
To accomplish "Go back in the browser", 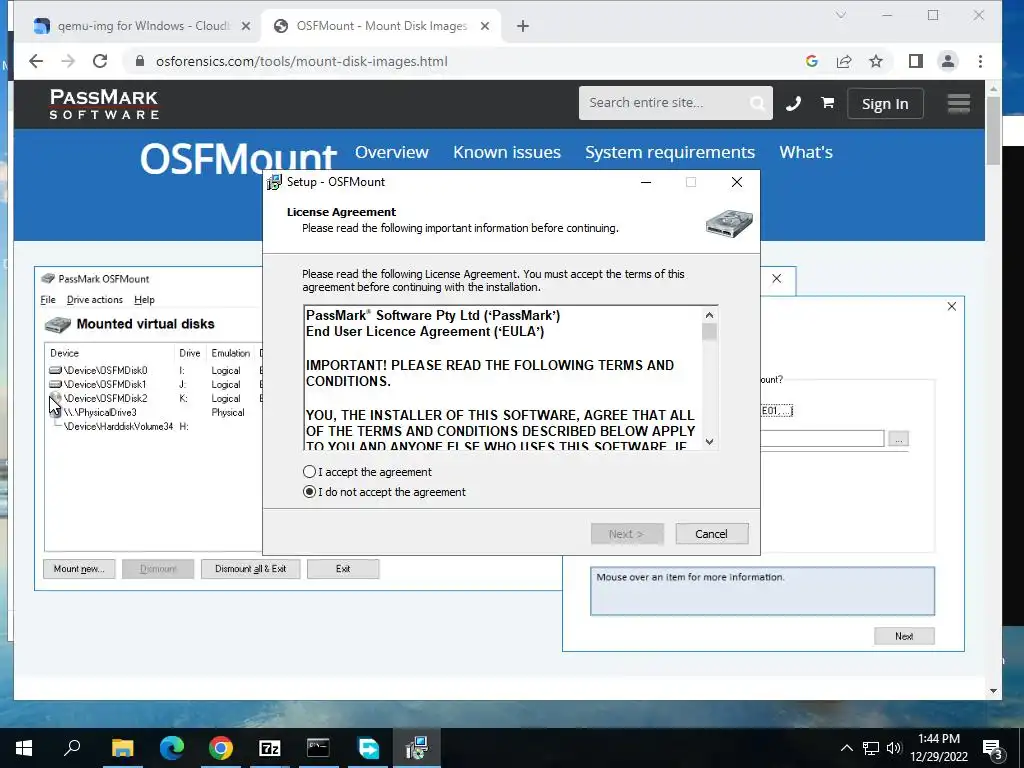I will click(x=36, y=61).
